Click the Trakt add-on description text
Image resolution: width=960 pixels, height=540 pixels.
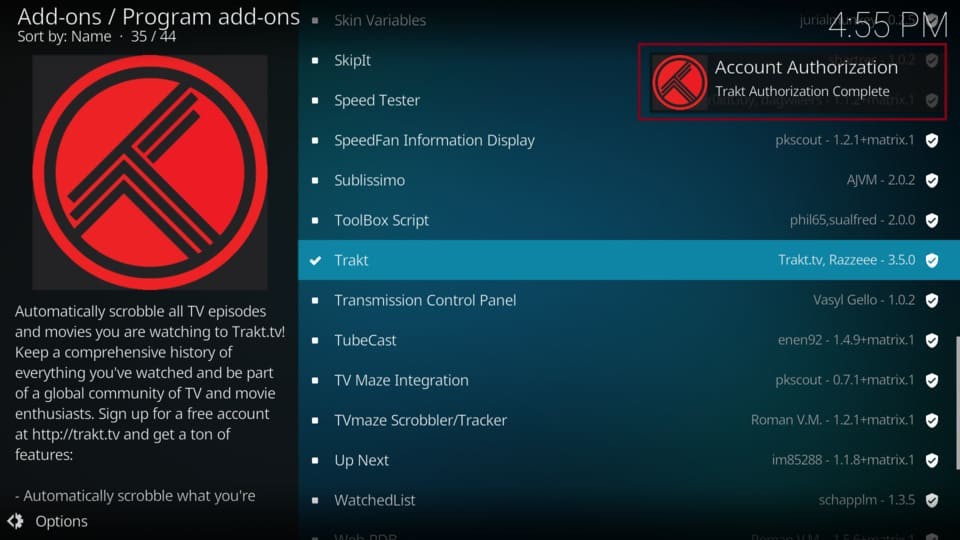150,403
